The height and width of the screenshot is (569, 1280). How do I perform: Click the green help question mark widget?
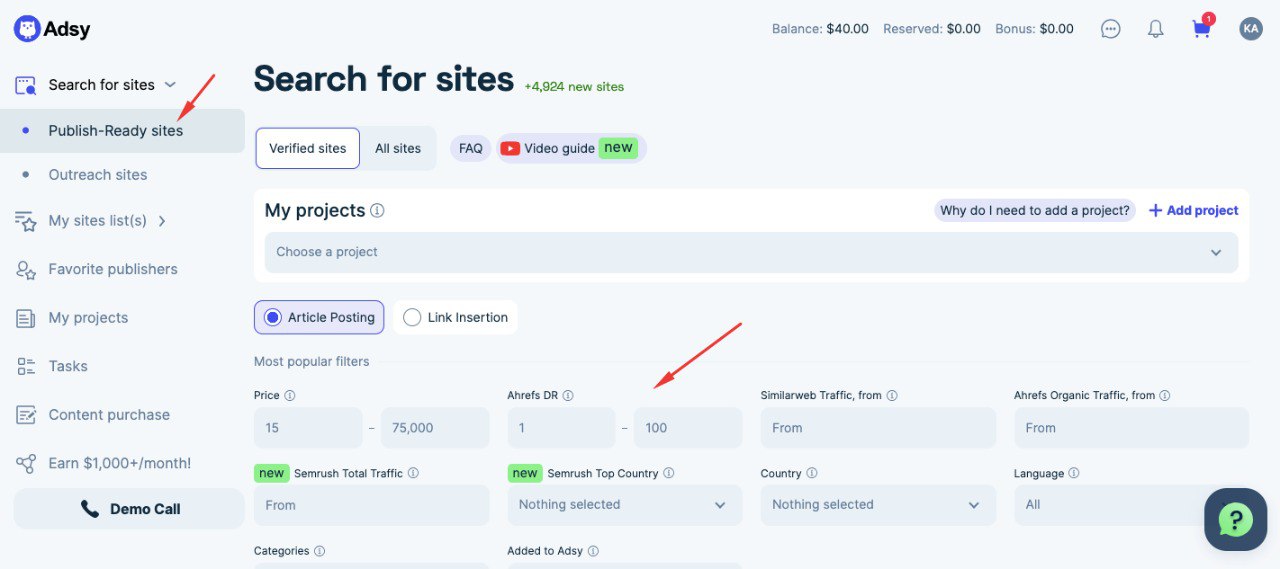(x=1235, y=519)
